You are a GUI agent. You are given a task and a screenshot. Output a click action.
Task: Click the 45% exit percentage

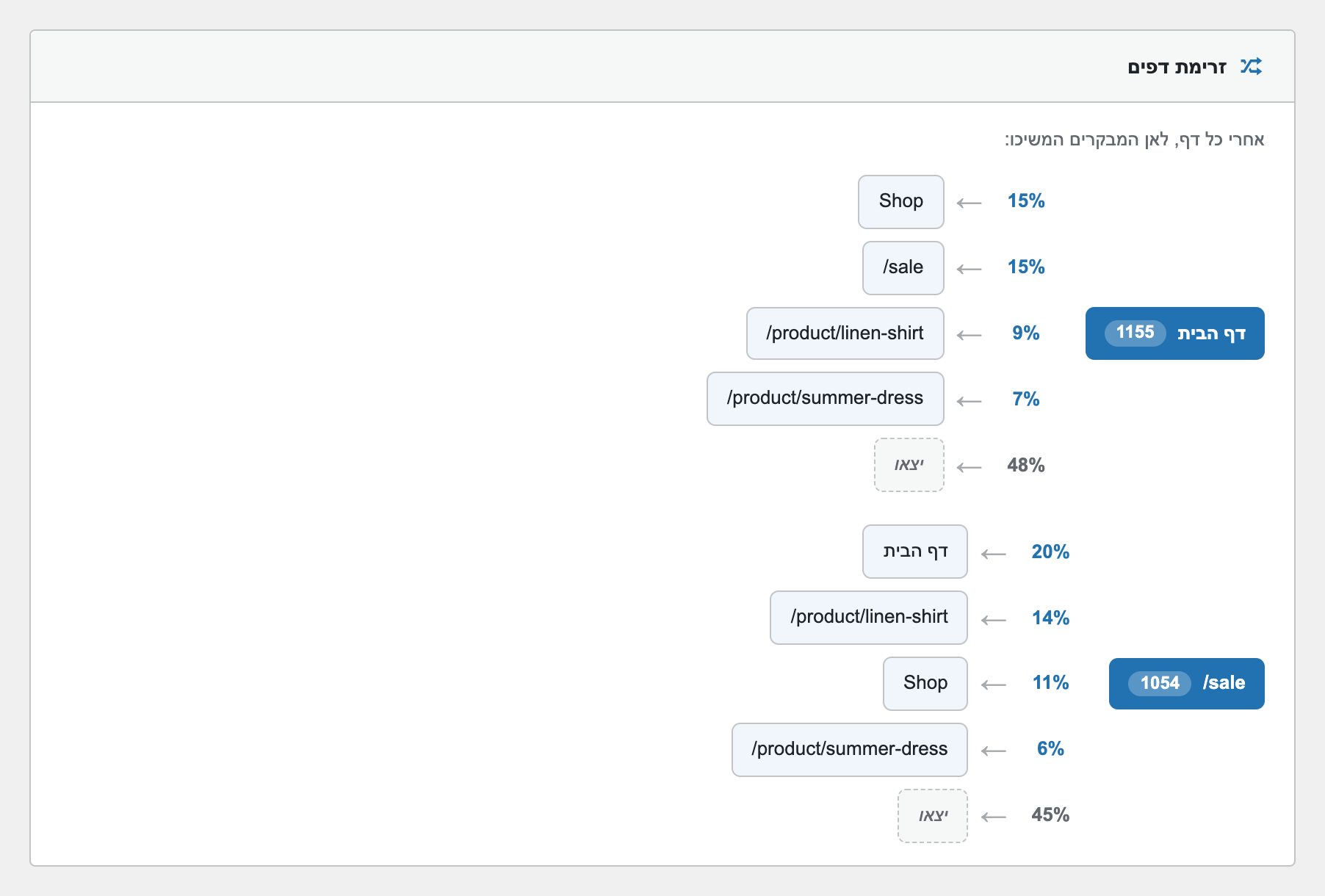point(1050,814)
